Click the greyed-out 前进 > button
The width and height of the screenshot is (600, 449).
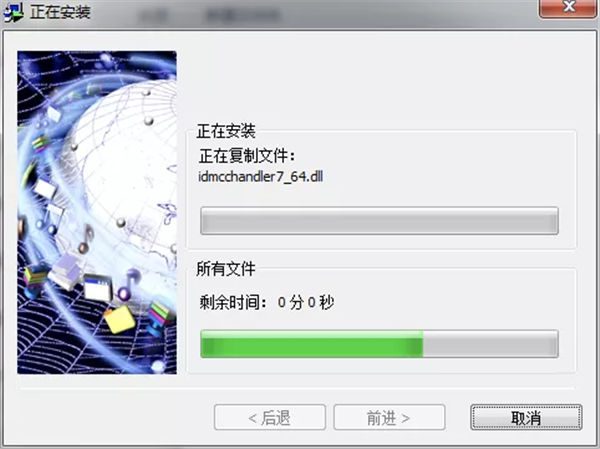click(389, 417)
